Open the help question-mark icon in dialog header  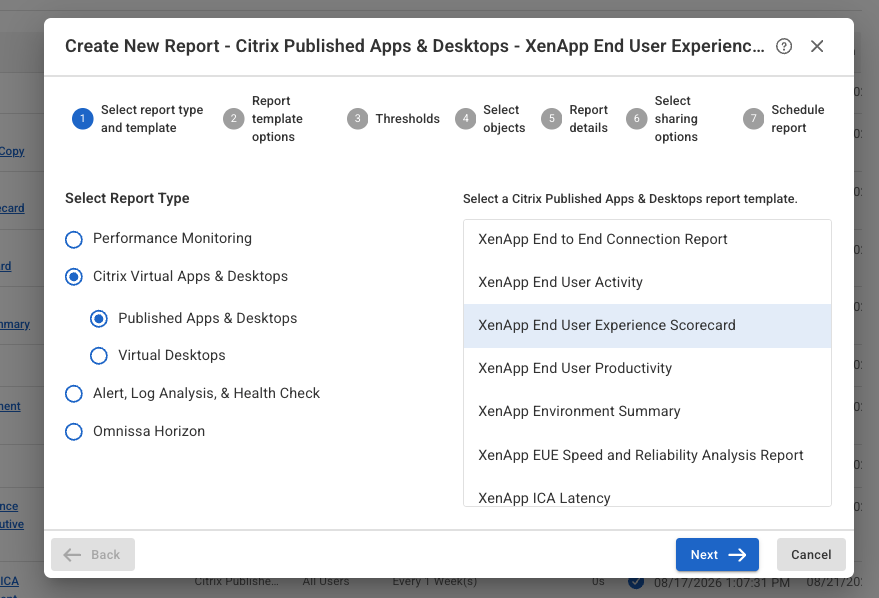tap(784, 46)
